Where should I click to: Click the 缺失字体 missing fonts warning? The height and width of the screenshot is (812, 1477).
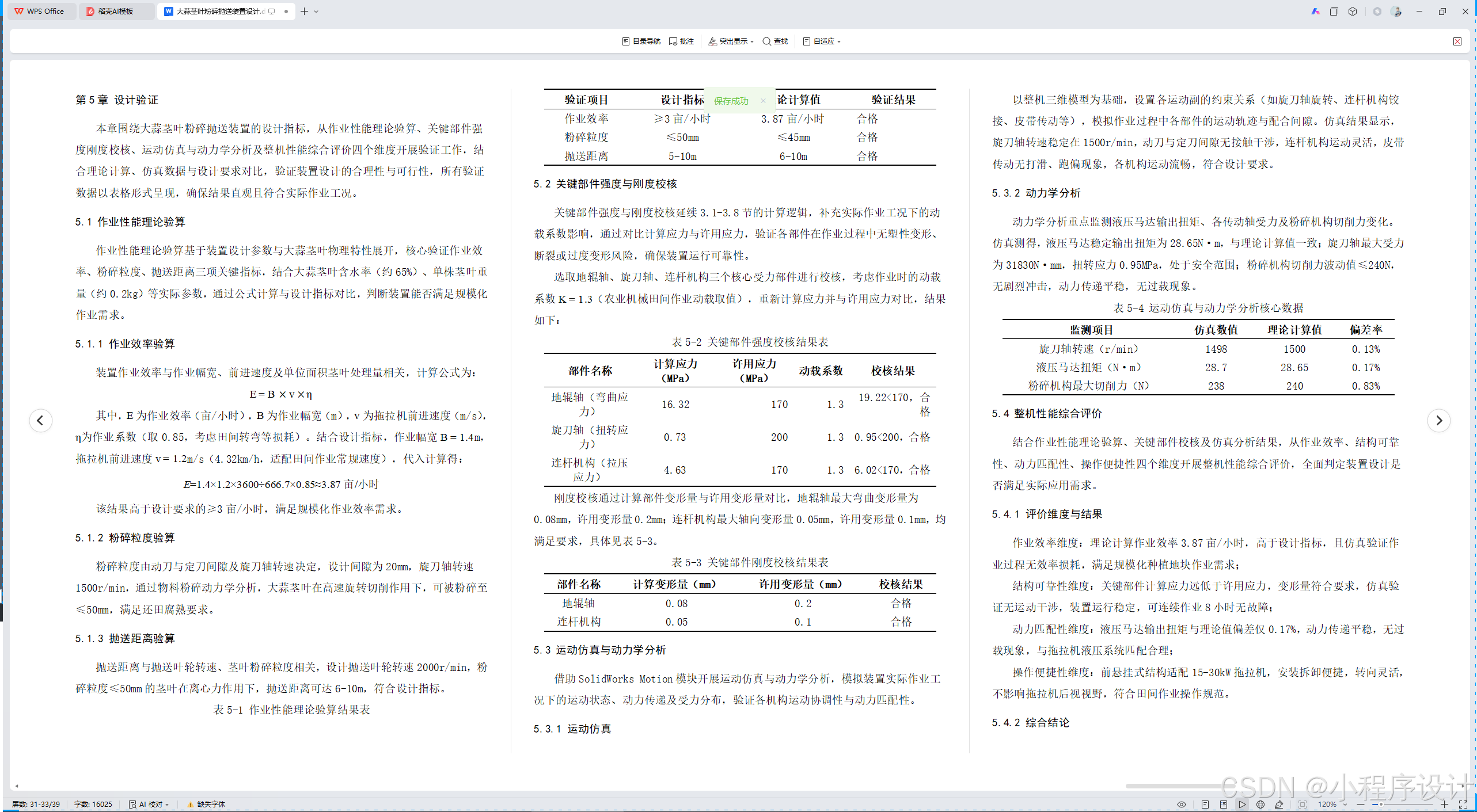click(206, 804)
